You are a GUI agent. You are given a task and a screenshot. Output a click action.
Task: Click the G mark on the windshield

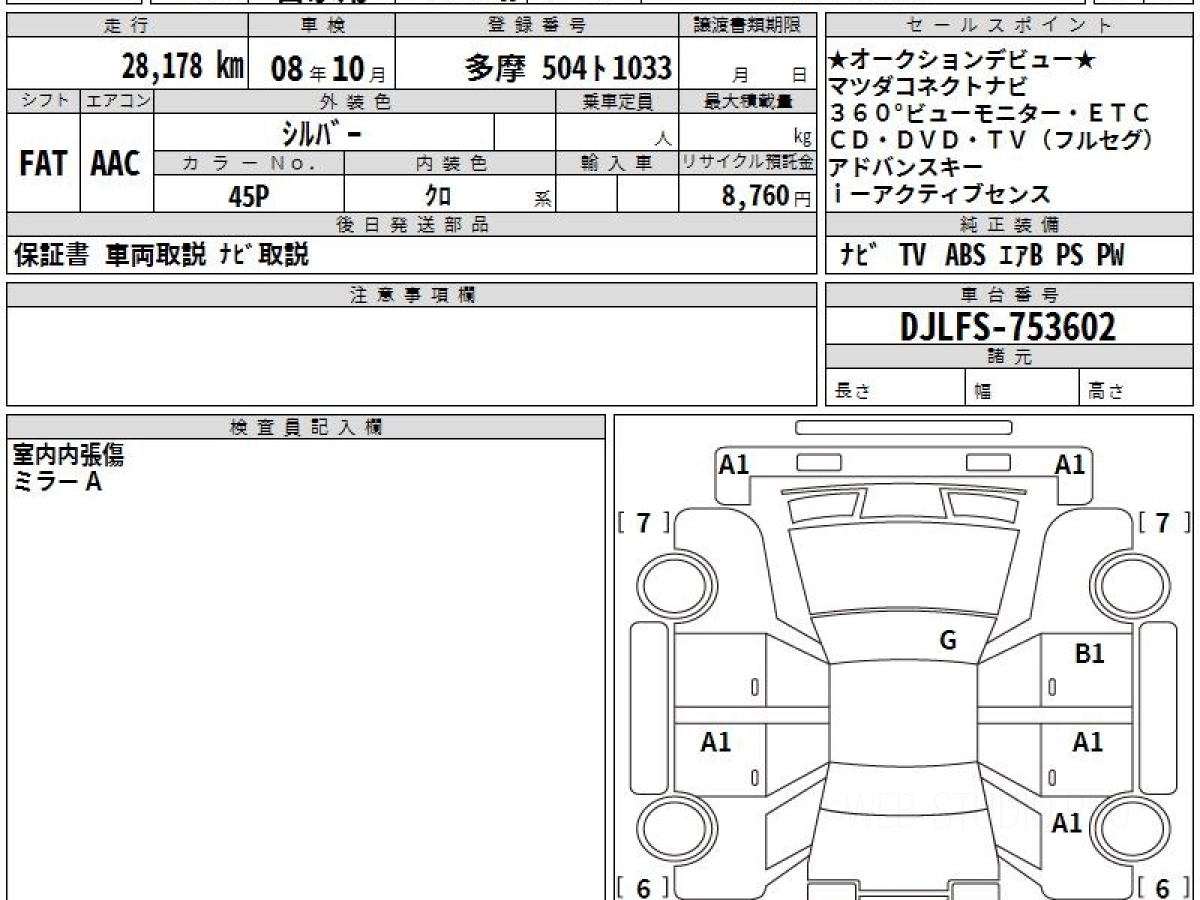tap(948, 642)
